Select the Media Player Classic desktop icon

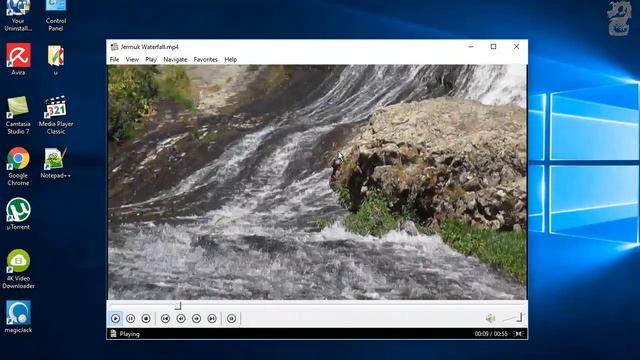56,115
